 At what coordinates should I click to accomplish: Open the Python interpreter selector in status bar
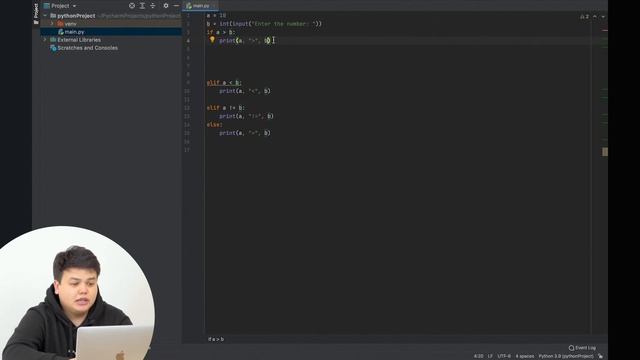click(566, 356)
